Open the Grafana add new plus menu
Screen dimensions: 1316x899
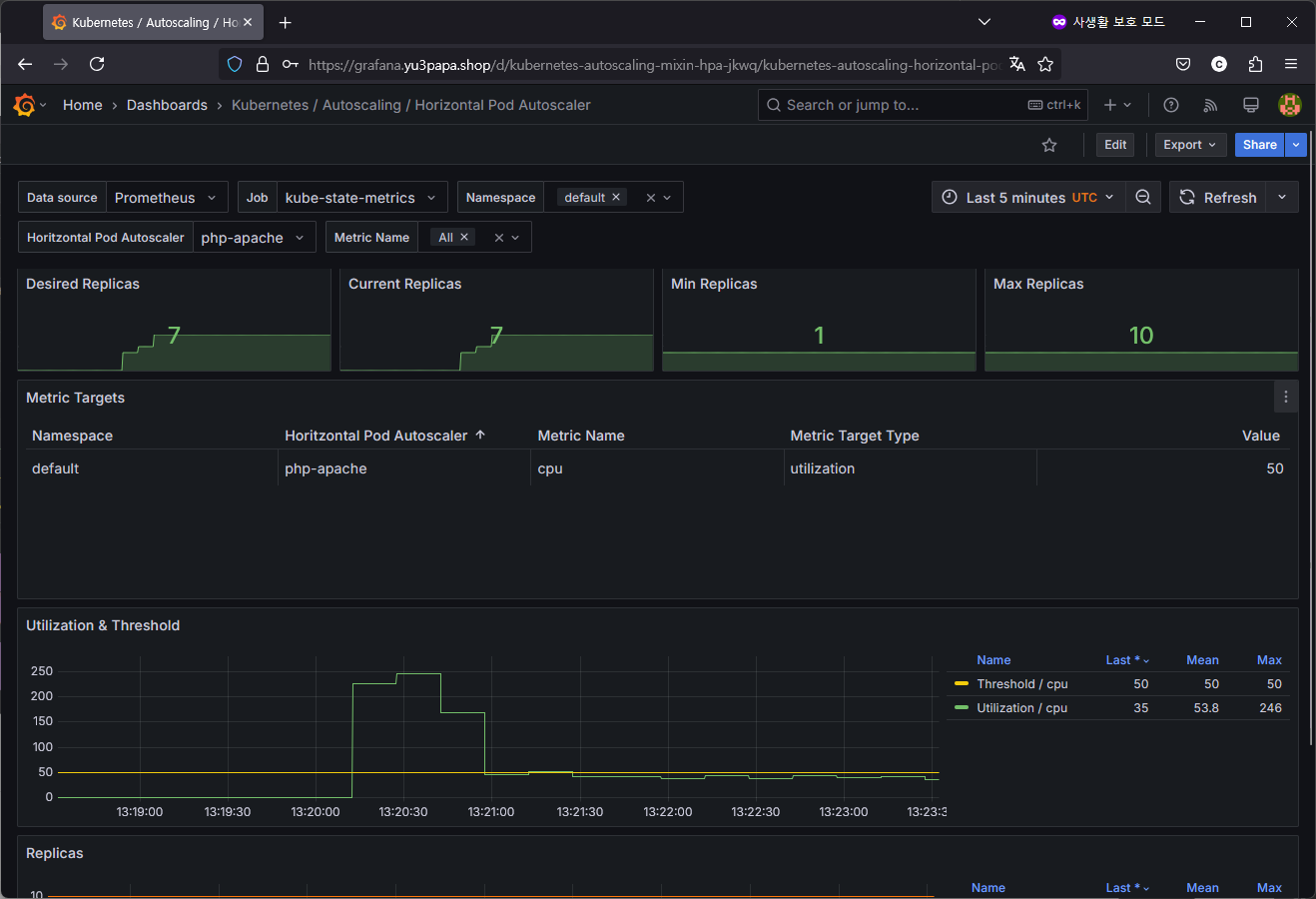[x=1117, y=105]
